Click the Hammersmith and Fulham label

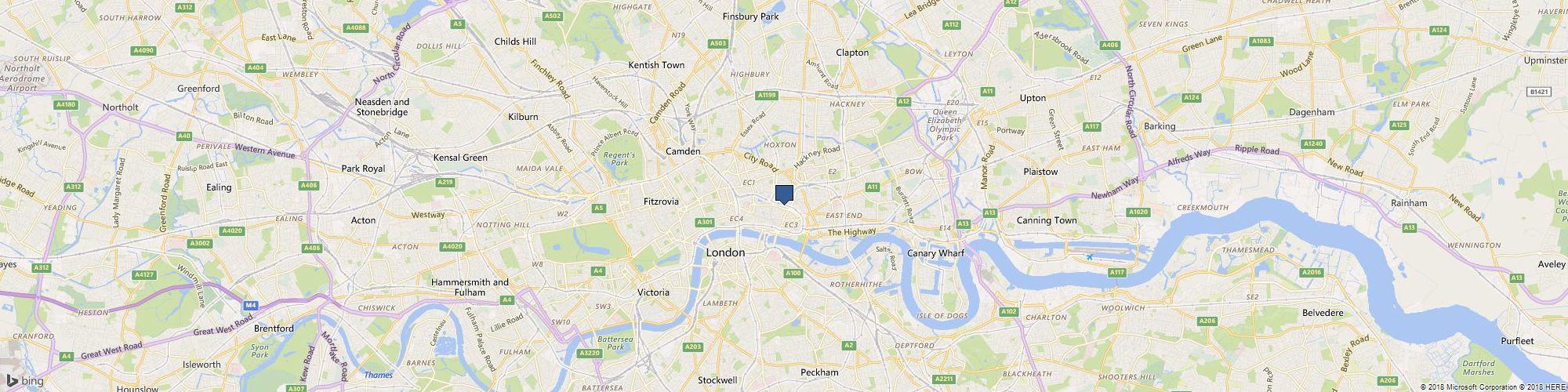(x=470, y=287)
